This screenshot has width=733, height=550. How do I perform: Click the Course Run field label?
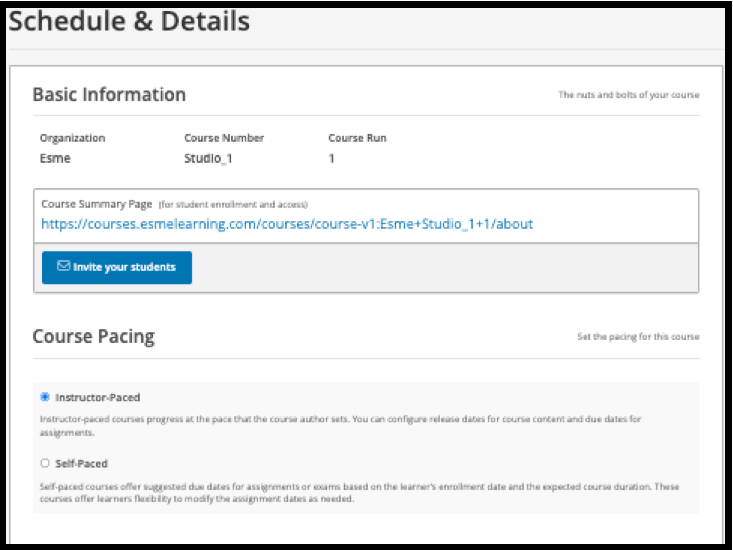click(x=357, y=138)
